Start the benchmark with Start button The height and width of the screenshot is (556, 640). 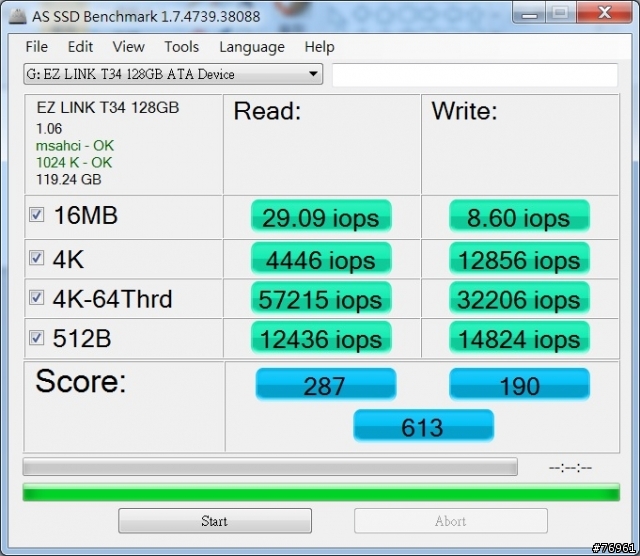click(x=215, y=521)
